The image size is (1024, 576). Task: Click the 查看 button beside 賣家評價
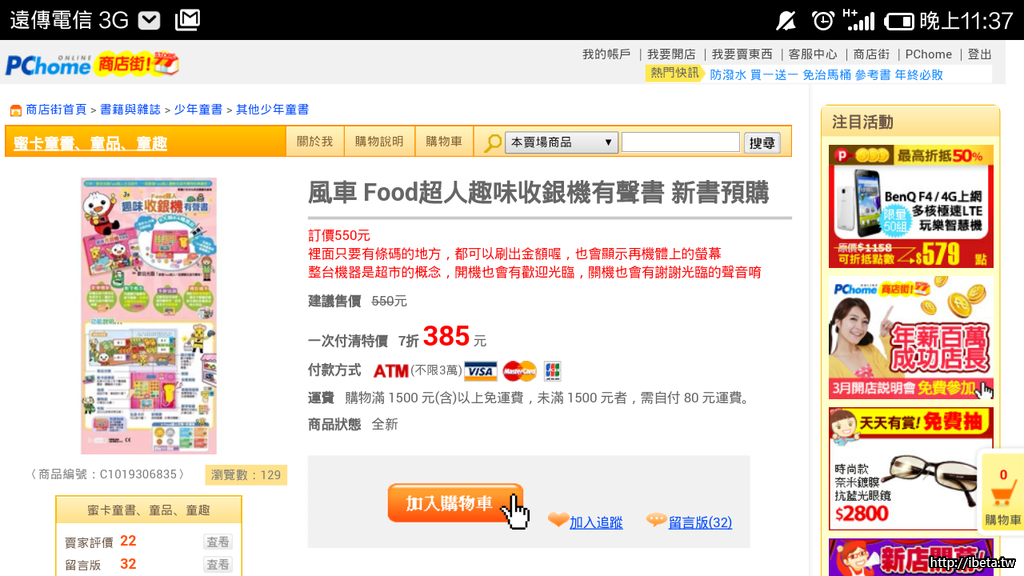[x=217, y=542]
